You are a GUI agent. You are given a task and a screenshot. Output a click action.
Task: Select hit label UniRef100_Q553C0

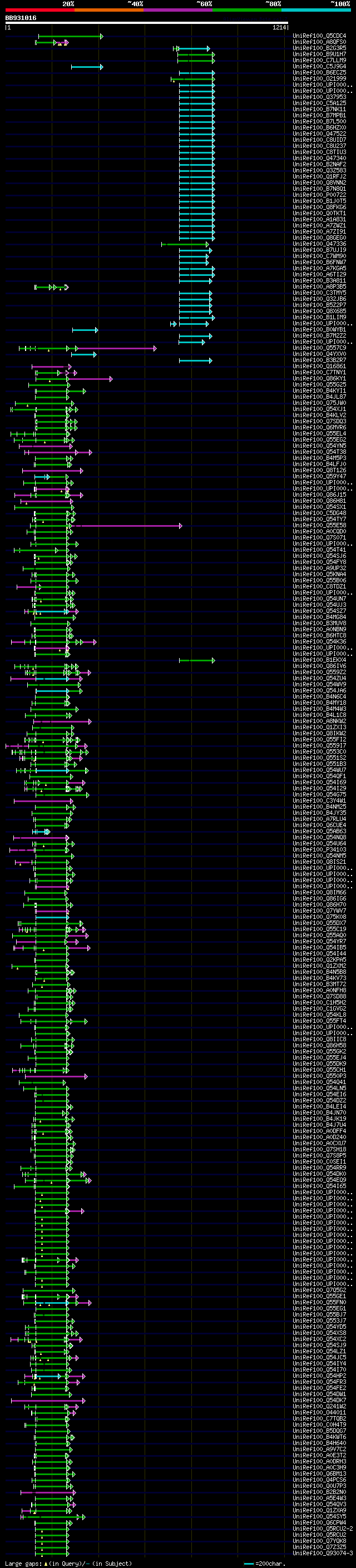(x=319, y=752)
